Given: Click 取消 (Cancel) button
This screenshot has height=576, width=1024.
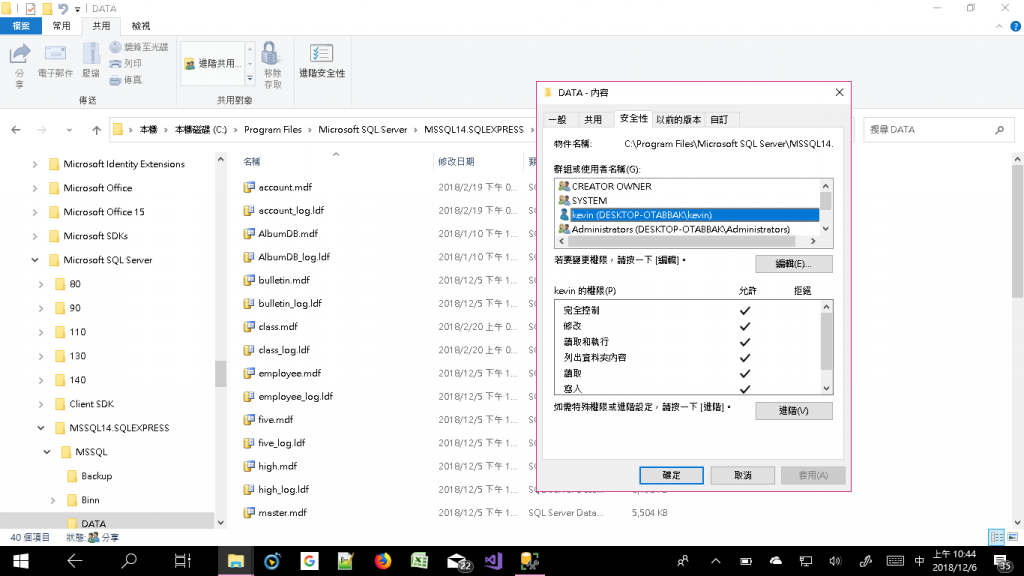Looking at the screenshot, I should click(743, 475).
